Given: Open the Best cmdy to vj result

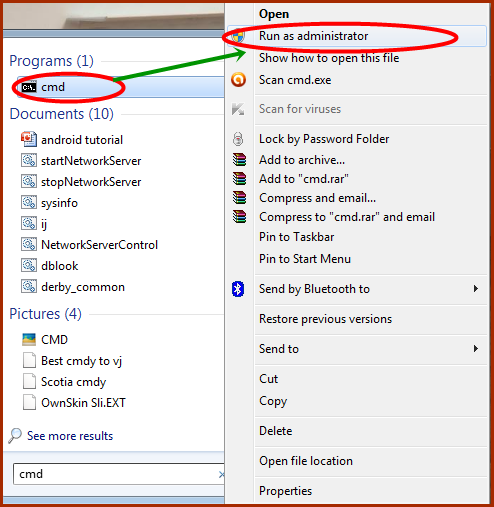Looking at the screenshot, I should pyautogui.click(x=81, y=361).
